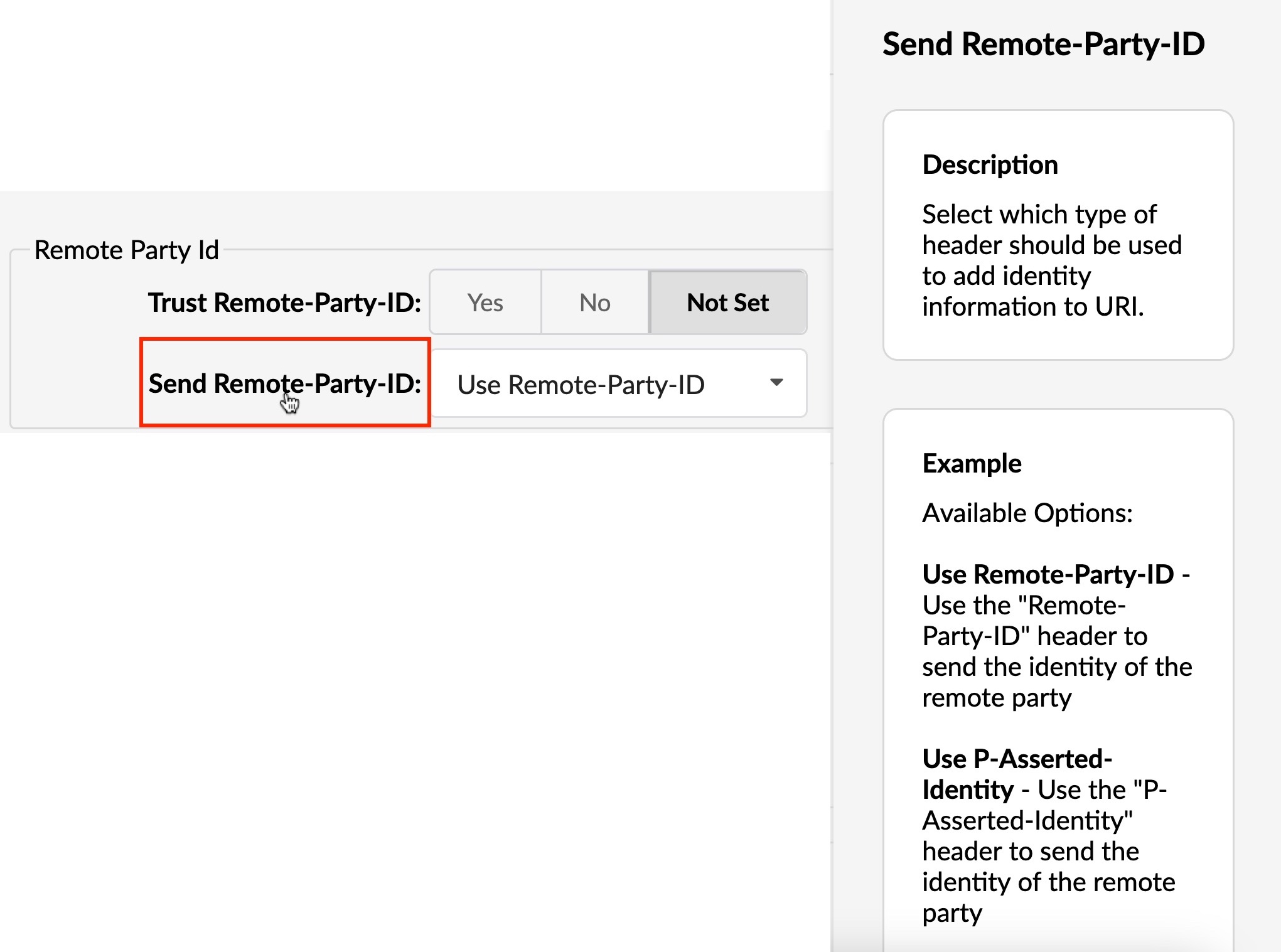The image size is (1281, 952).
Task: Set Trust Remote-Party-ID to No
Action: click(595, 302)
